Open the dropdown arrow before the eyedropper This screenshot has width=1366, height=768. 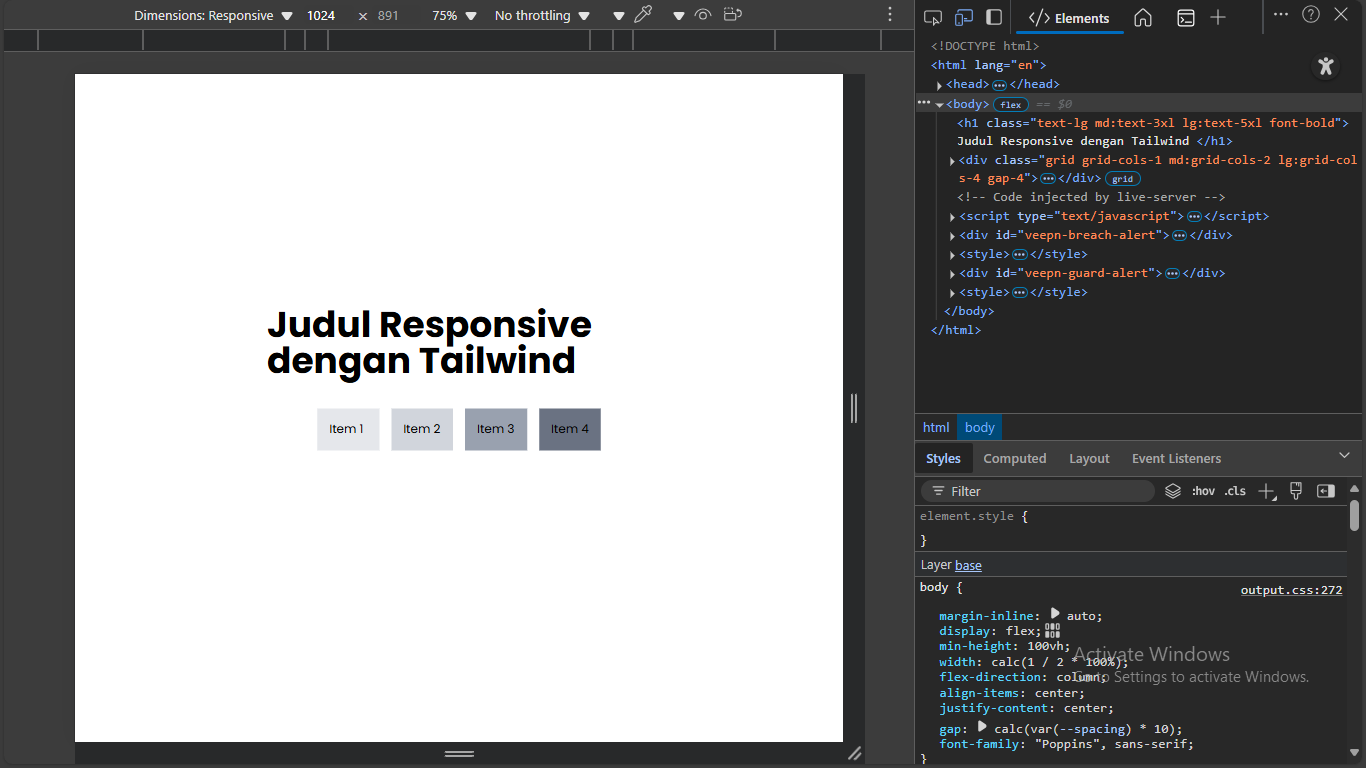(618, 16)
